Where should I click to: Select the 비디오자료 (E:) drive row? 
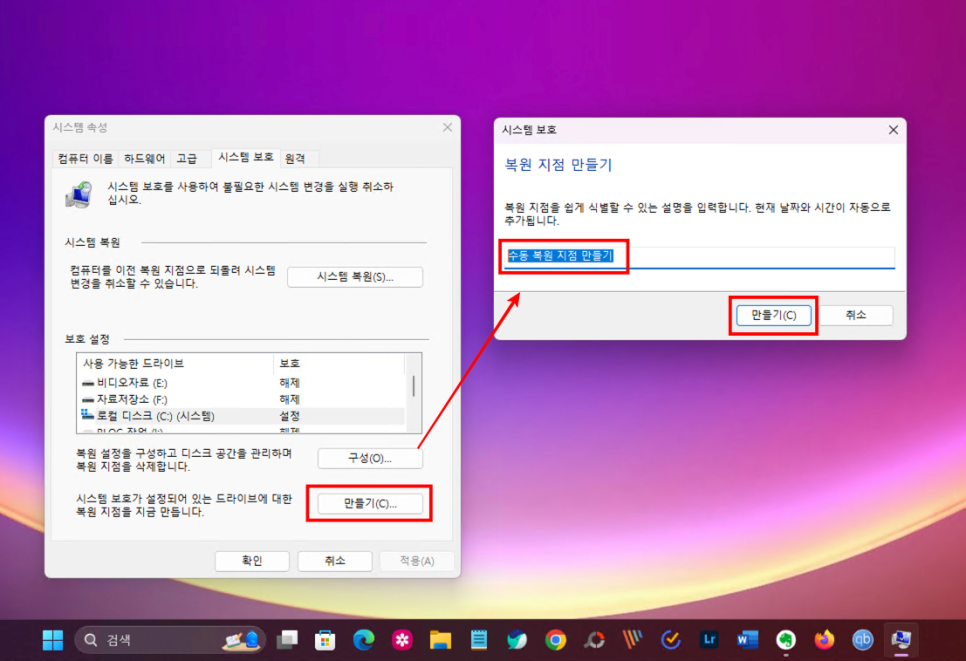click(x=241, y=383)
